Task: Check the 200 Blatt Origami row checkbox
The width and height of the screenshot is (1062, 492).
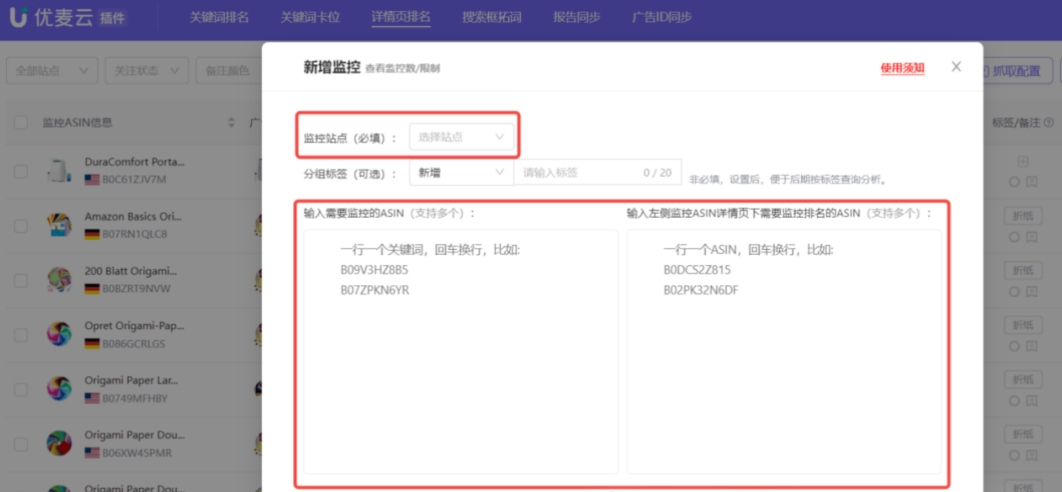Action: 21,280
